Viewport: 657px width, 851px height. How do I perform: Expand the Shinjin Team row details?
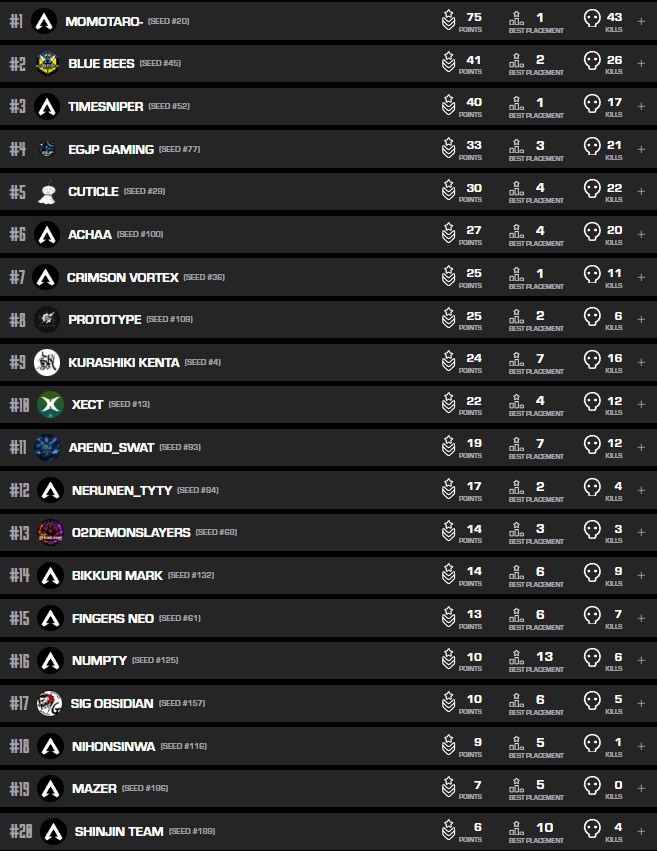pos(641,830)
